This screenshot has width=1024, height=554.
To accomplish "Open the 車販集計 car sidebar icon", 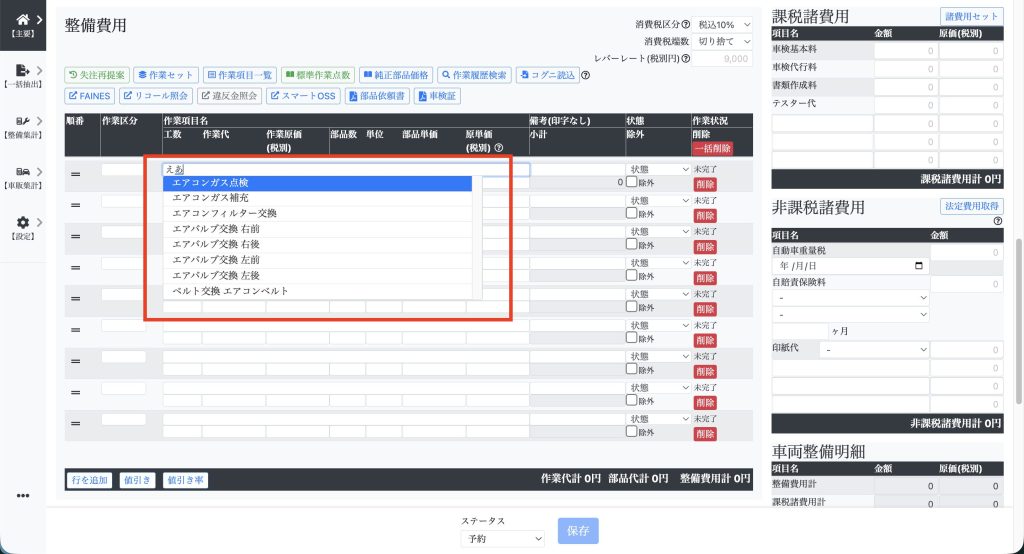I will [22, 171].
